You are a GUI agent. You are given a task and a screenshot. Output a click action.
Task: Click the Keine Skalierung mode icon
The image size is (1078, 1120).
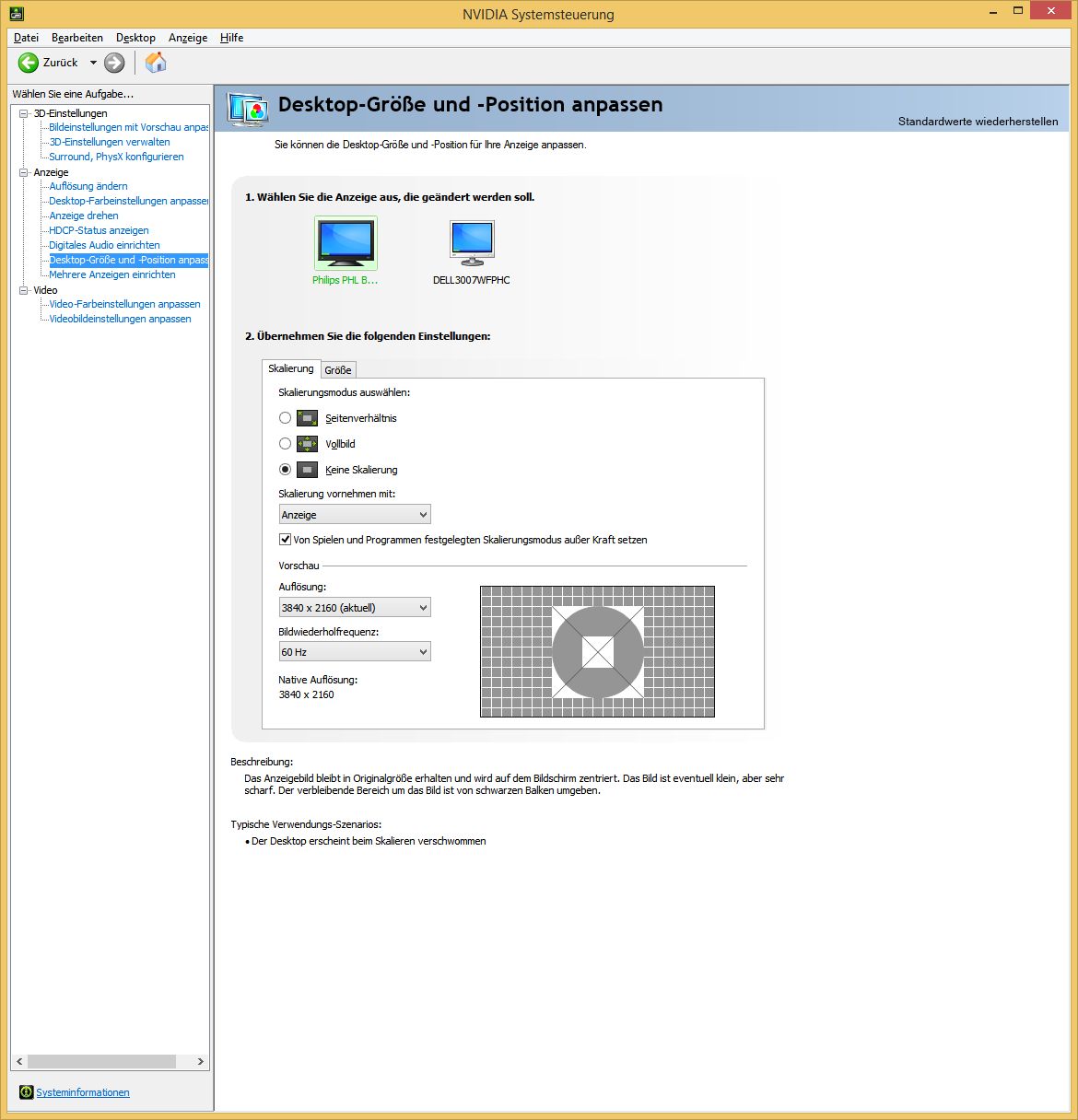307,470
